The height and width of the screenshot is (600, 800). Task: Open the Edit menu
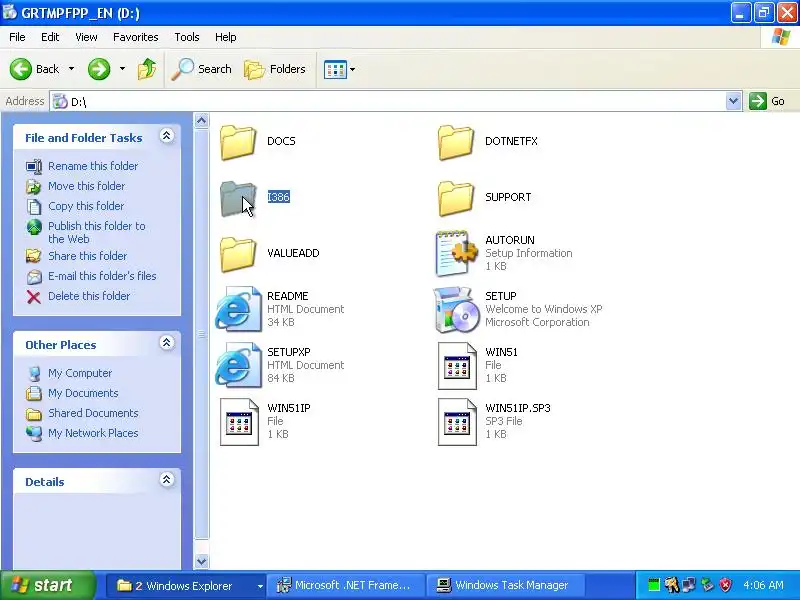tap(50, 37)
